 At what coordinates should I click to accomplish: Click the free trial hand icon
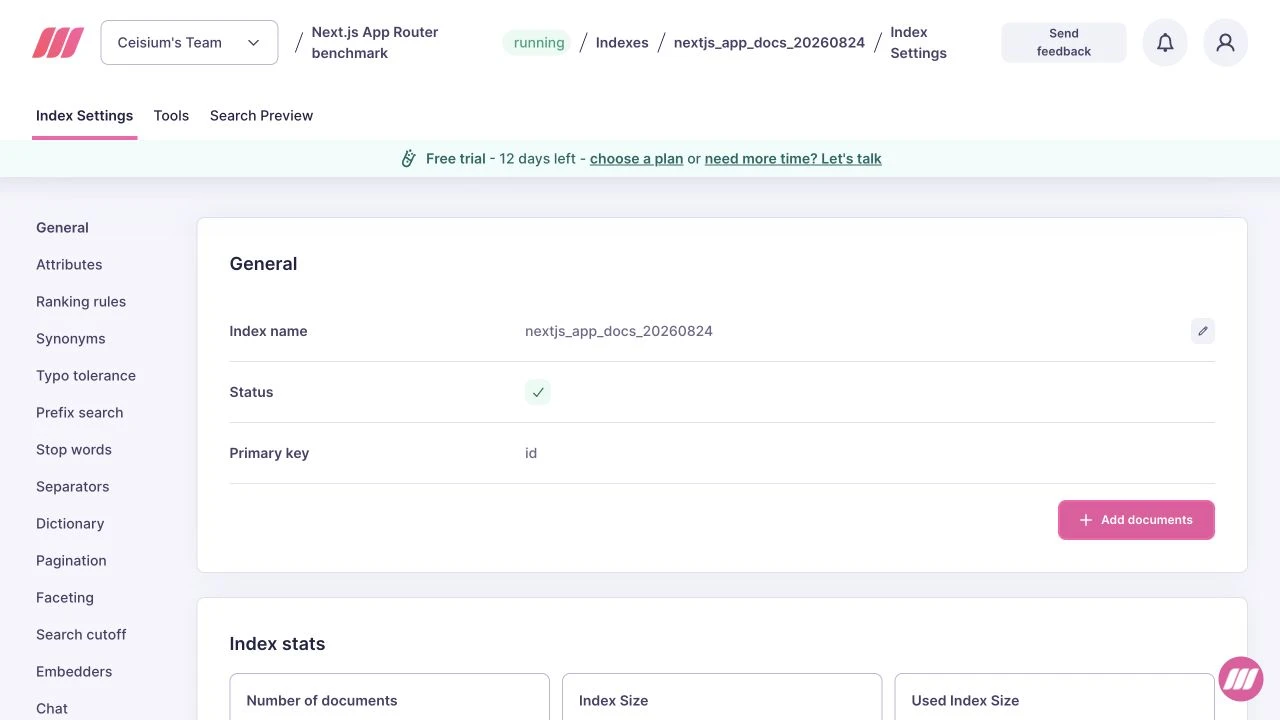click(x=408, y=158)
